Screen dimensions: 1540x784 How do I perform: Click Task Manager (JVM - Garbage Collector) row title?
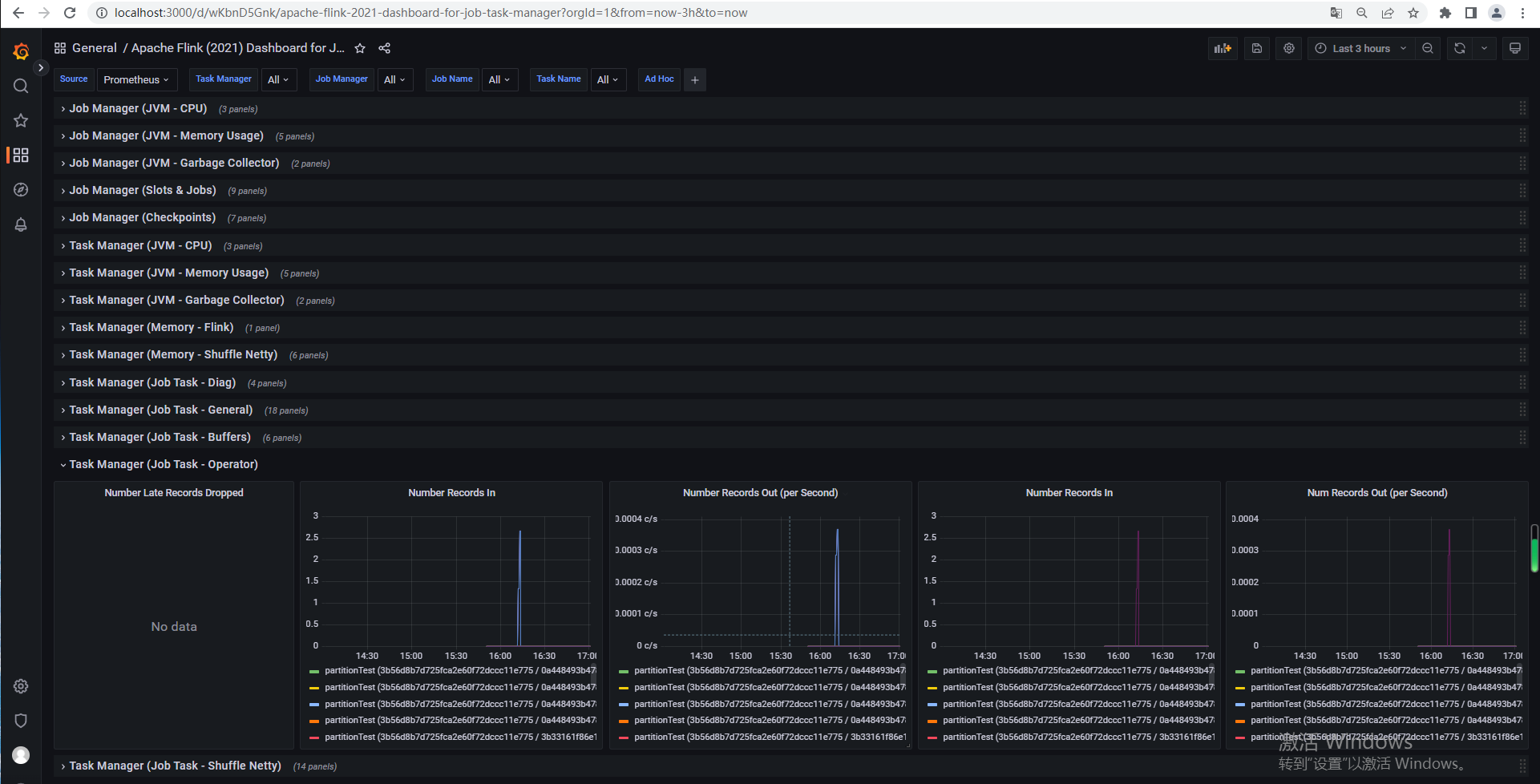(176, 300)
